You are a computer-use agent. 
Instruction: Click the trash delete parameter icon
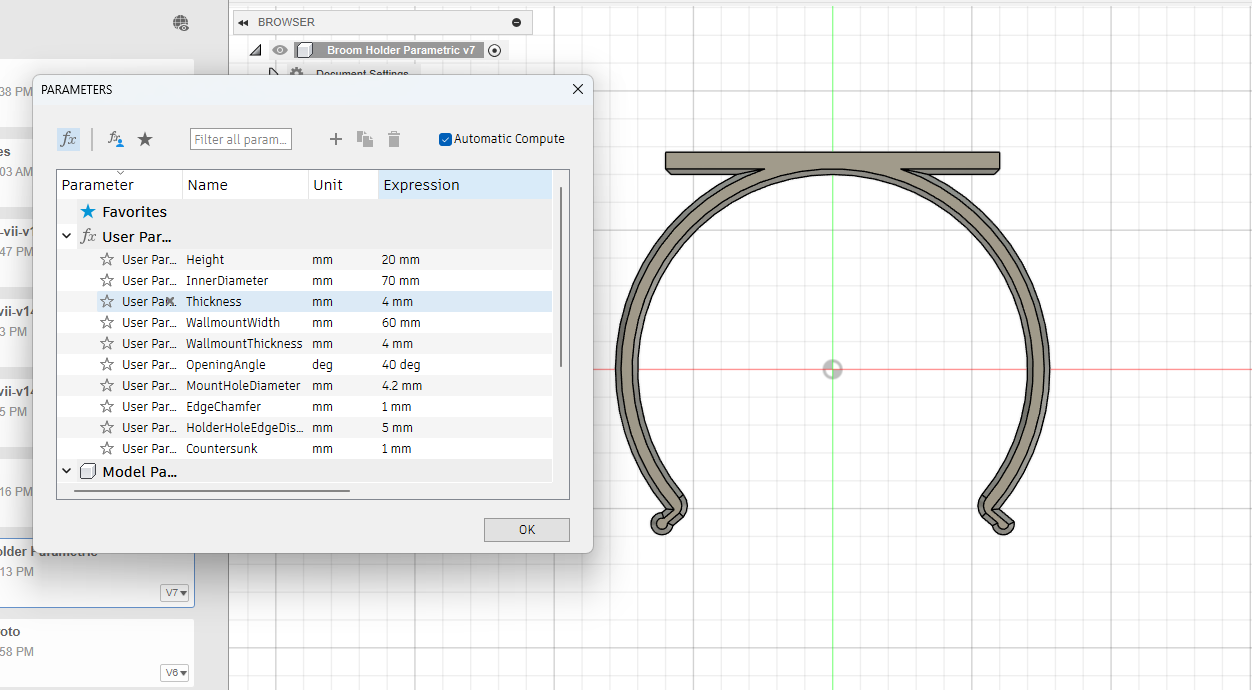point(394,140)
